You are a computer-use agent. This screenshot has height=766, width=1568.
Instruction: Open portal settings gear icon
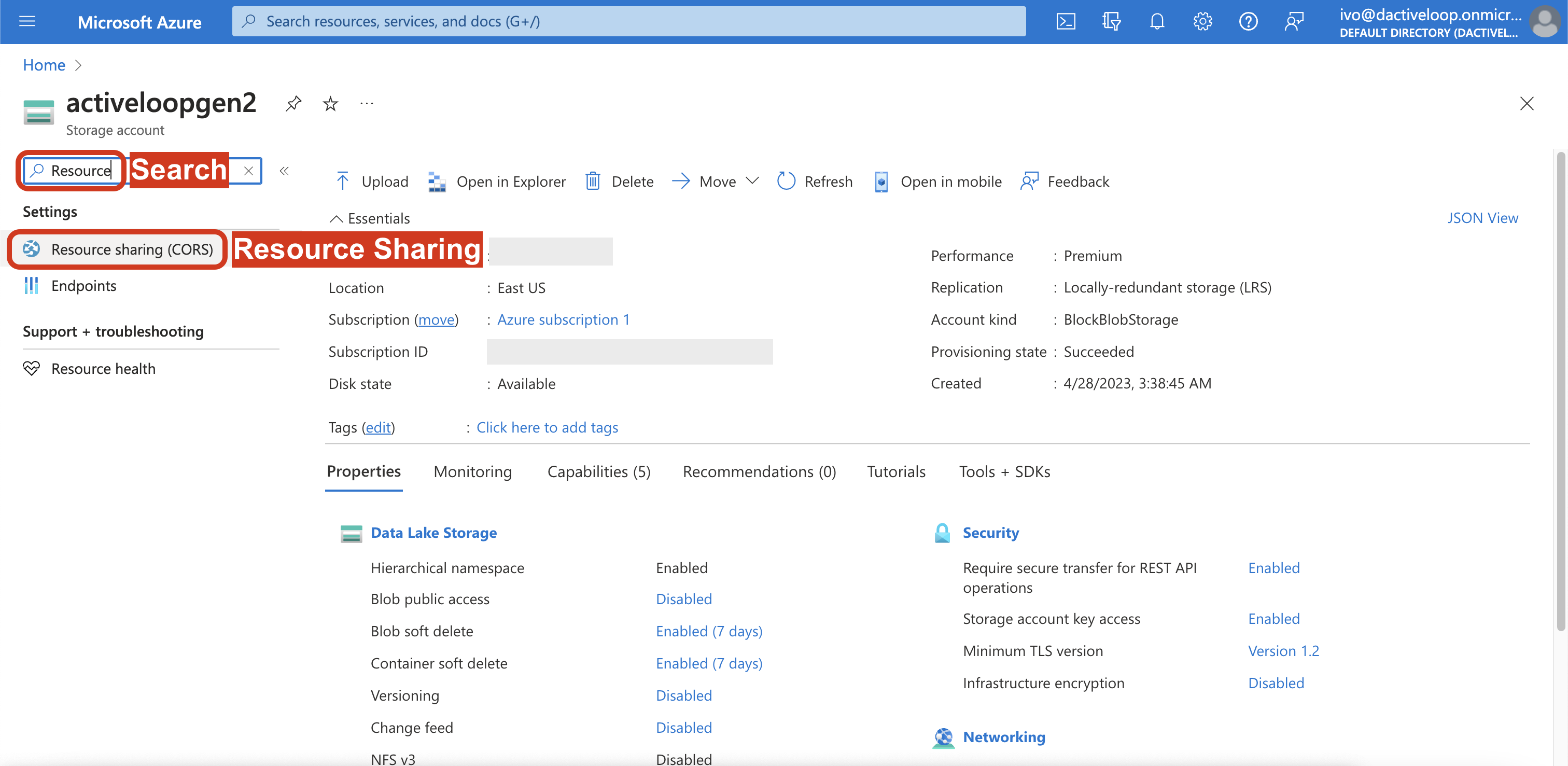click(1202, 21)
